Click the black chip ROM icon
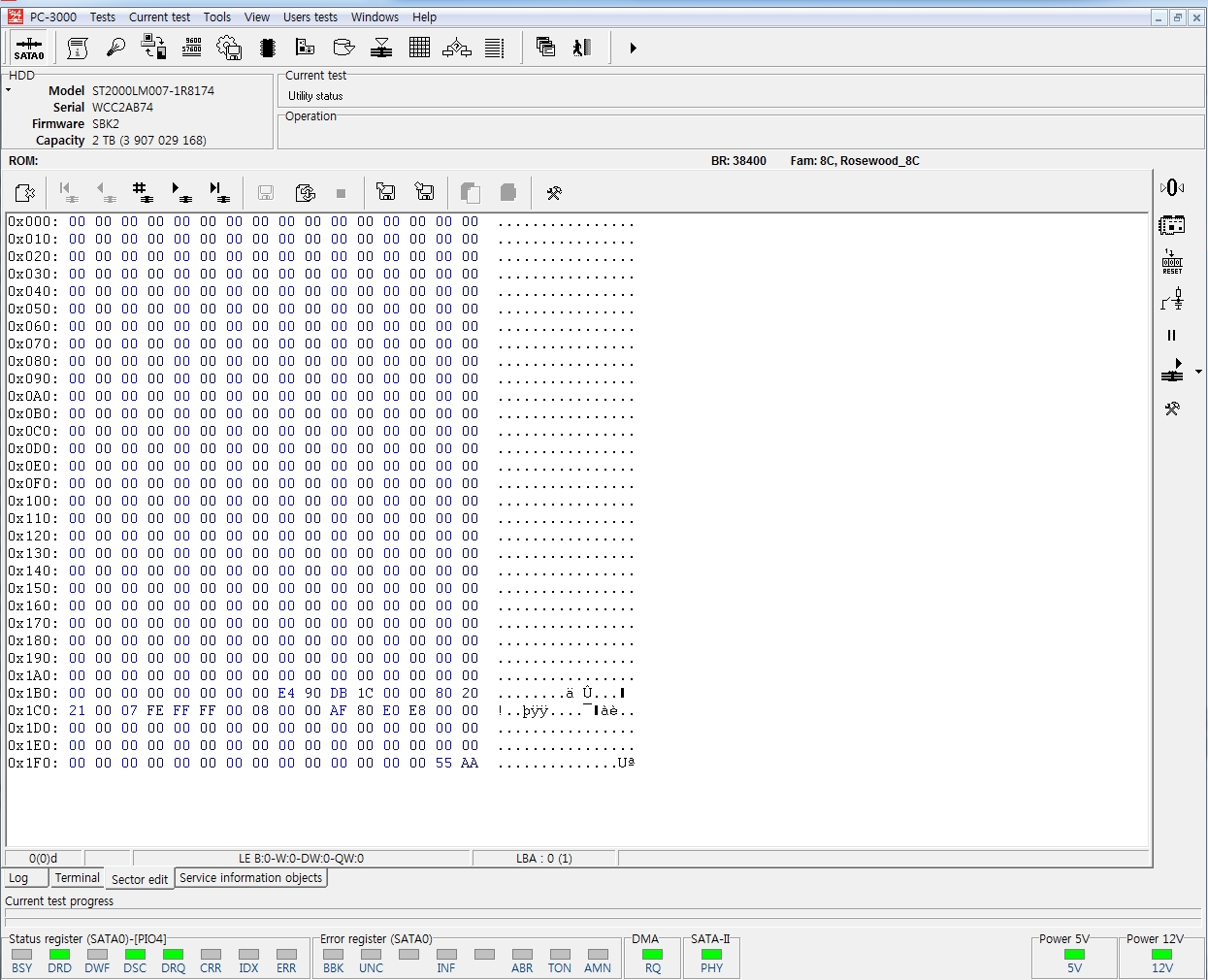 (268, 48)
